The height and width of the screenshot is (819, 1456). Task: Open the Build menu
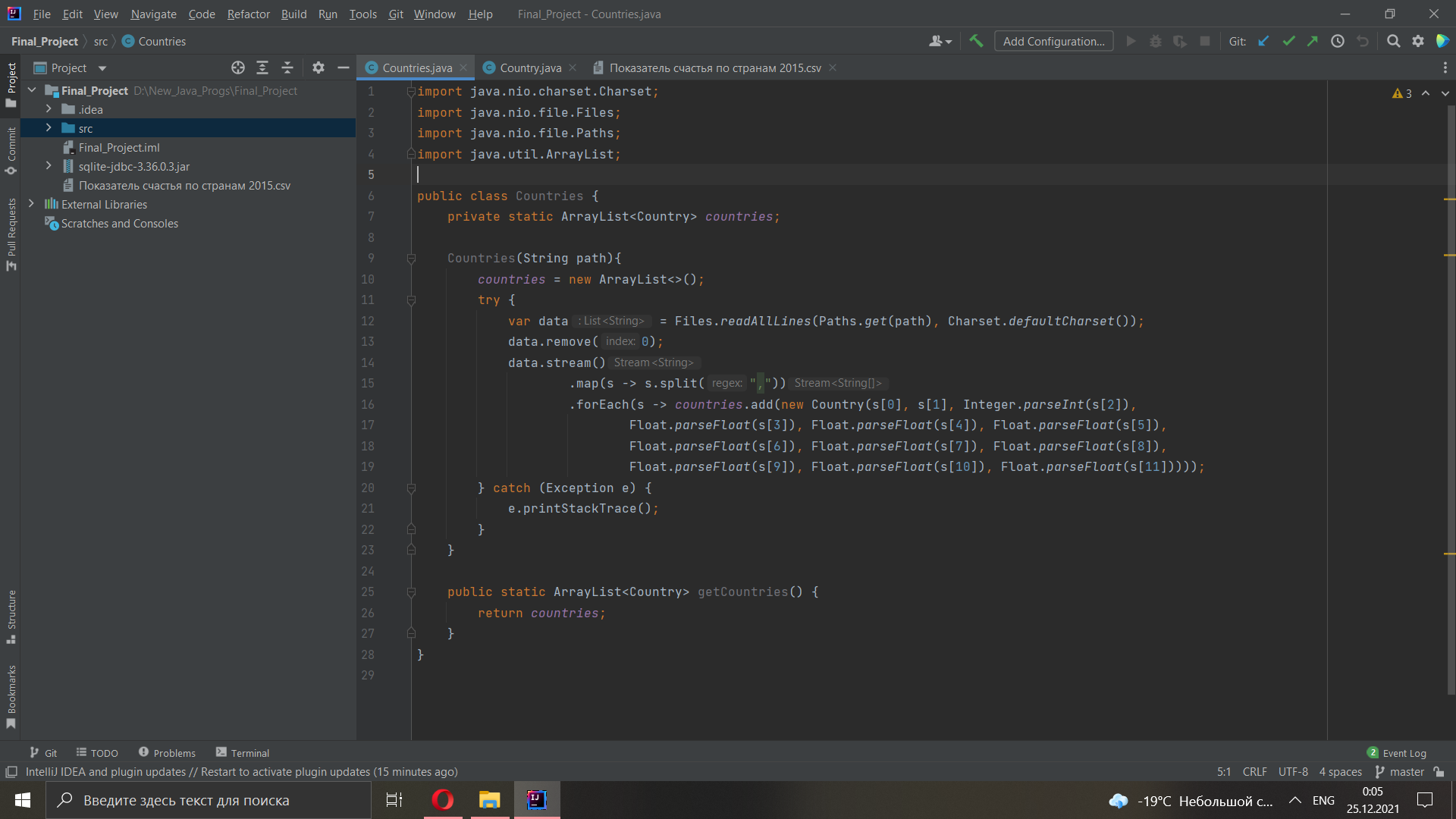(293, 14)
